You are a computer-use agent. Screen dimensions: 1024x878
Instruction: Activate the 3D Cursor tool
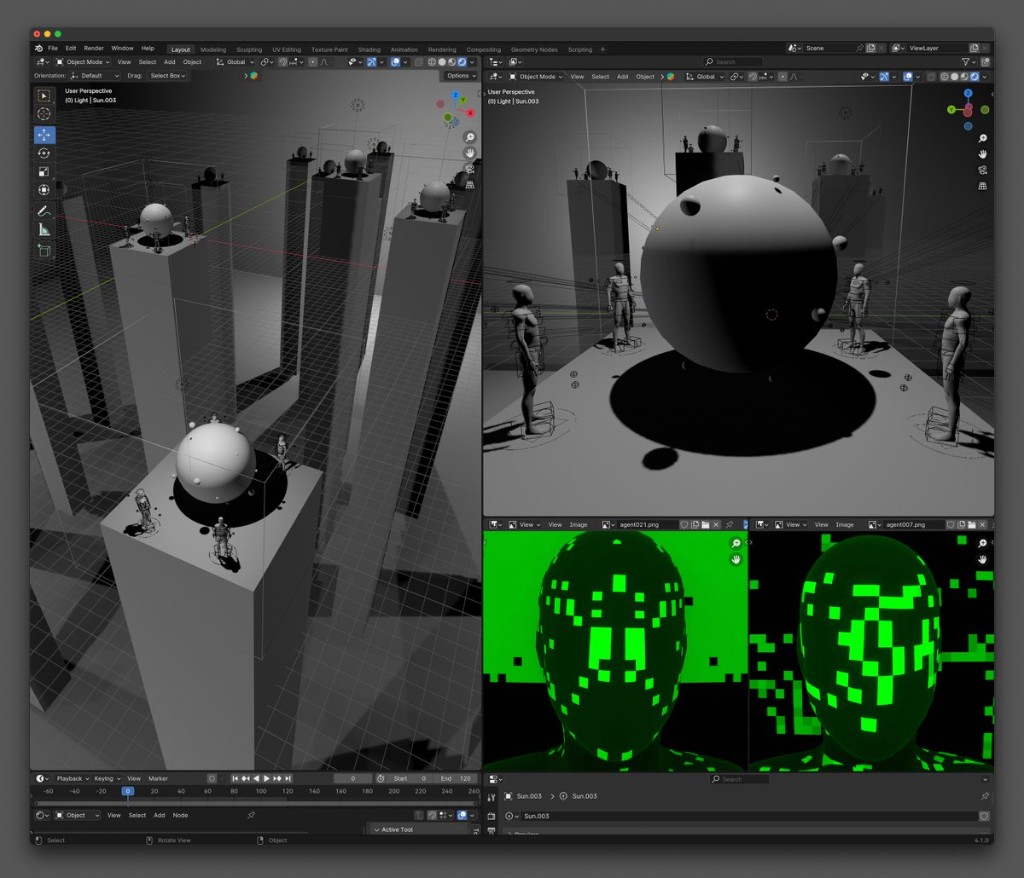click(x=44, y=114)
